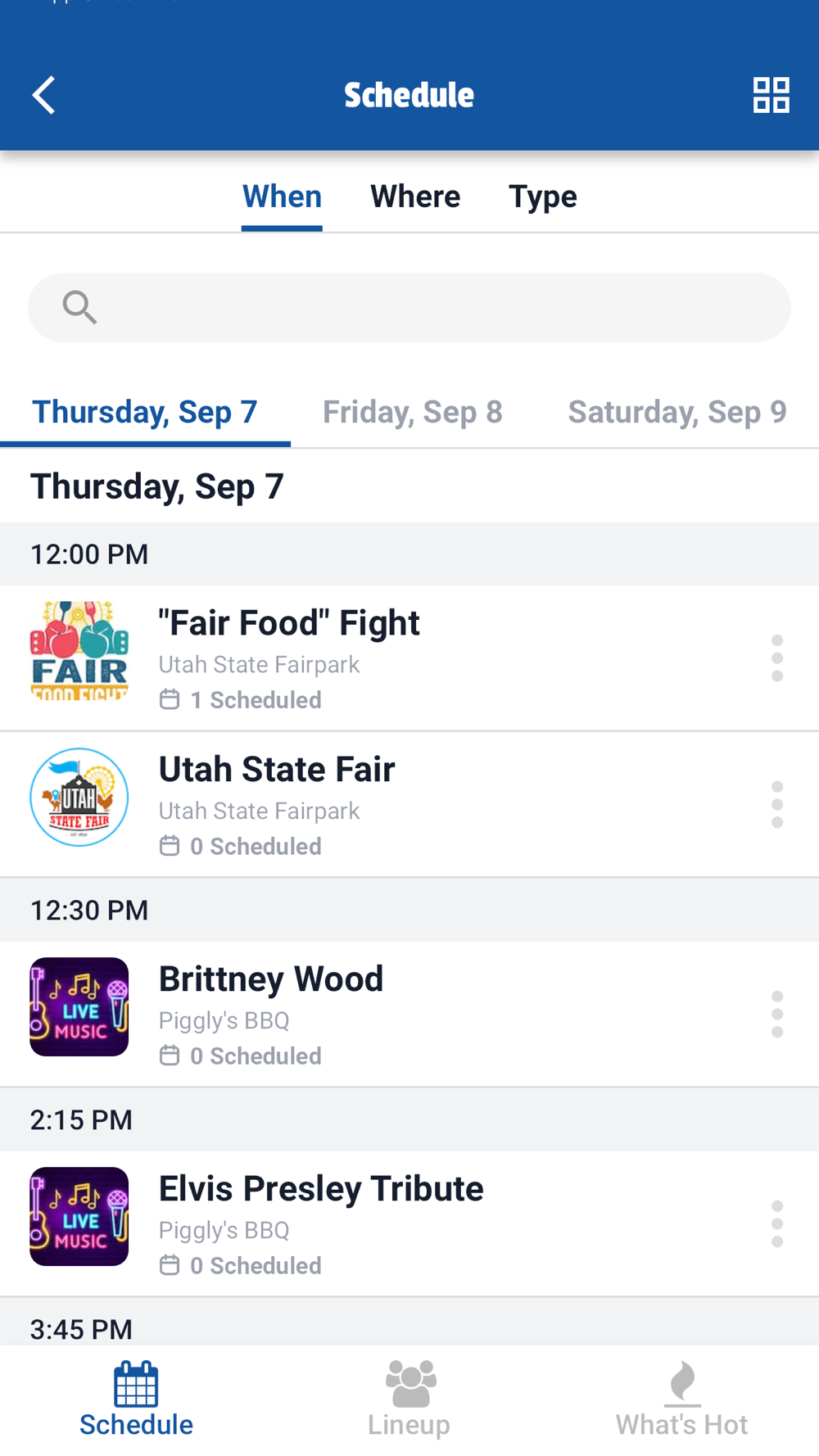Viewport: 819px width, 1456px height.
Task: Open Lineup from bottom navigation
Action: [409, 1399]
